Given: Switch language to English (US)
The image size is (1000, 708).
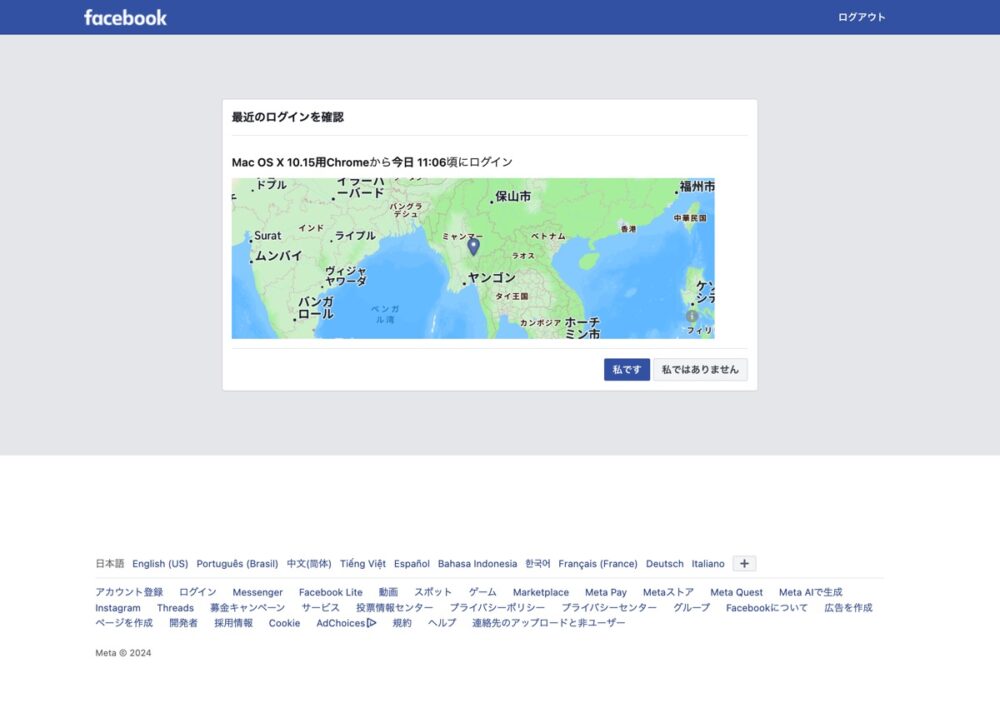Looking at the screenshot, I should pos(160,564).
